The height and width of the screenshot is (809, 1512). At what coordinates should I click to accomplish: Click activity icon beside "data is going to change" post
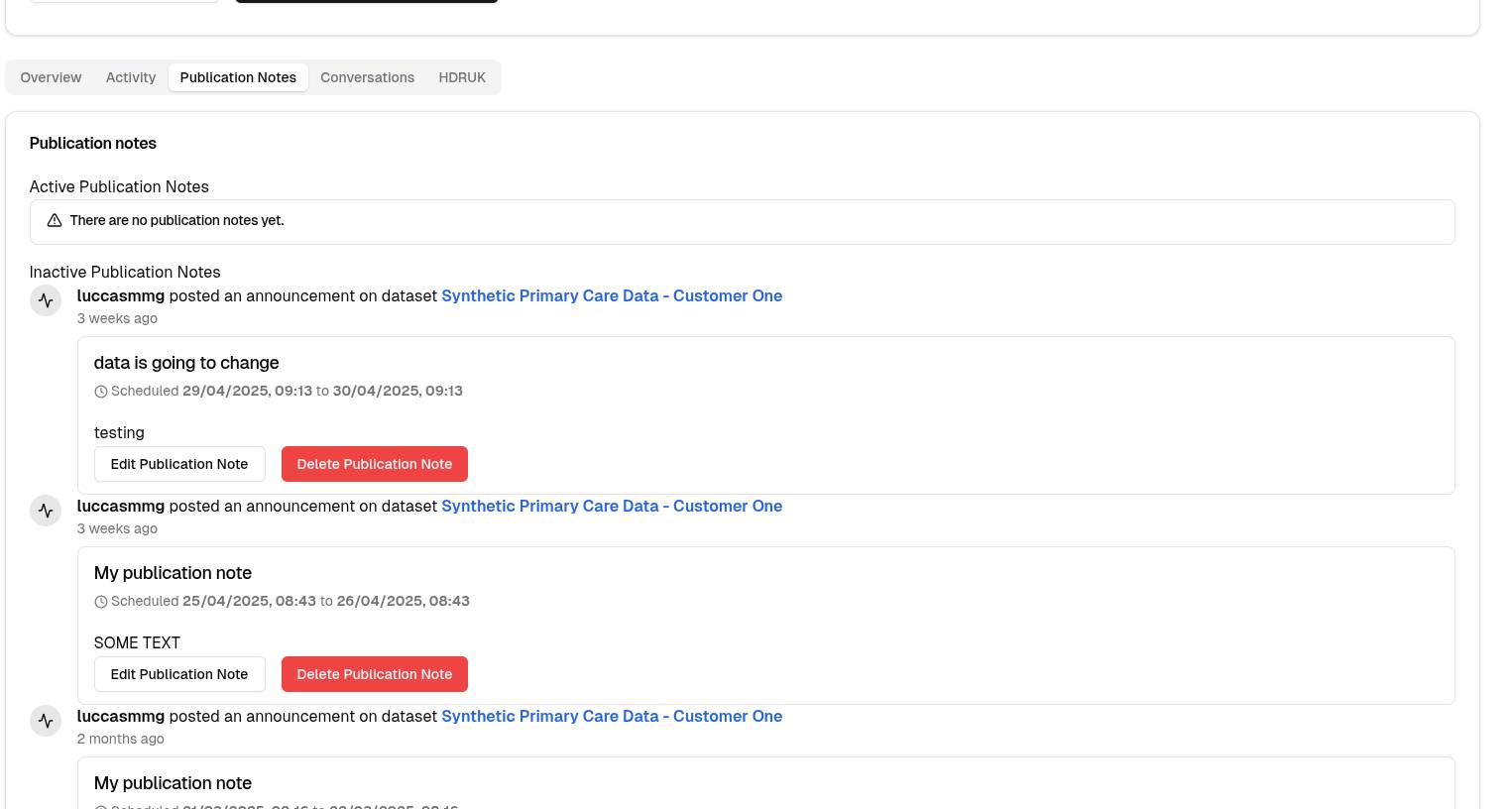click(x=46, y=300)
